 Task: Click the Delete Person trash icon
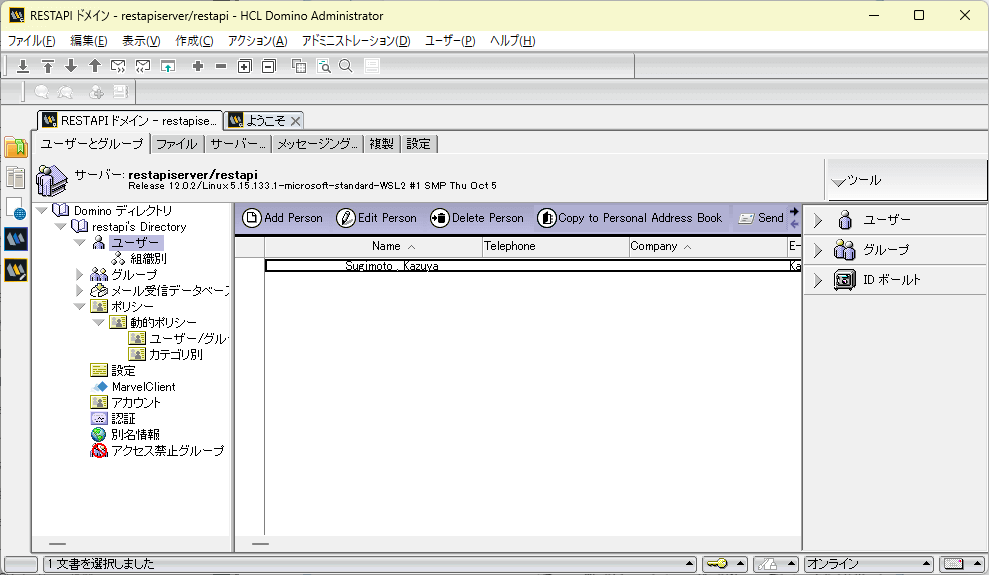point(440,218)
